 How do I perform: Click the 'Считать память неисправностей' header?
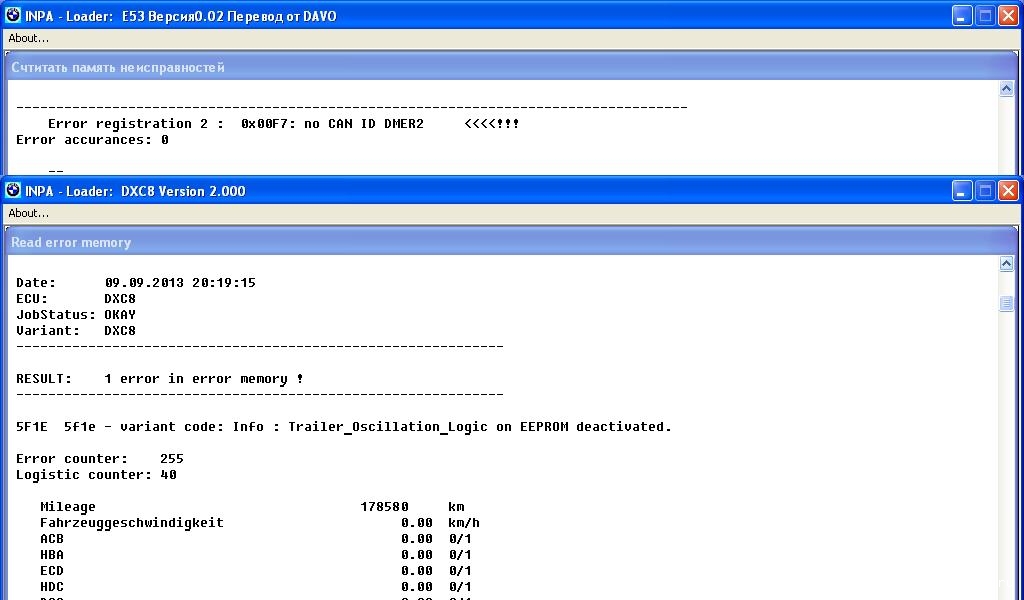[118, 68]
